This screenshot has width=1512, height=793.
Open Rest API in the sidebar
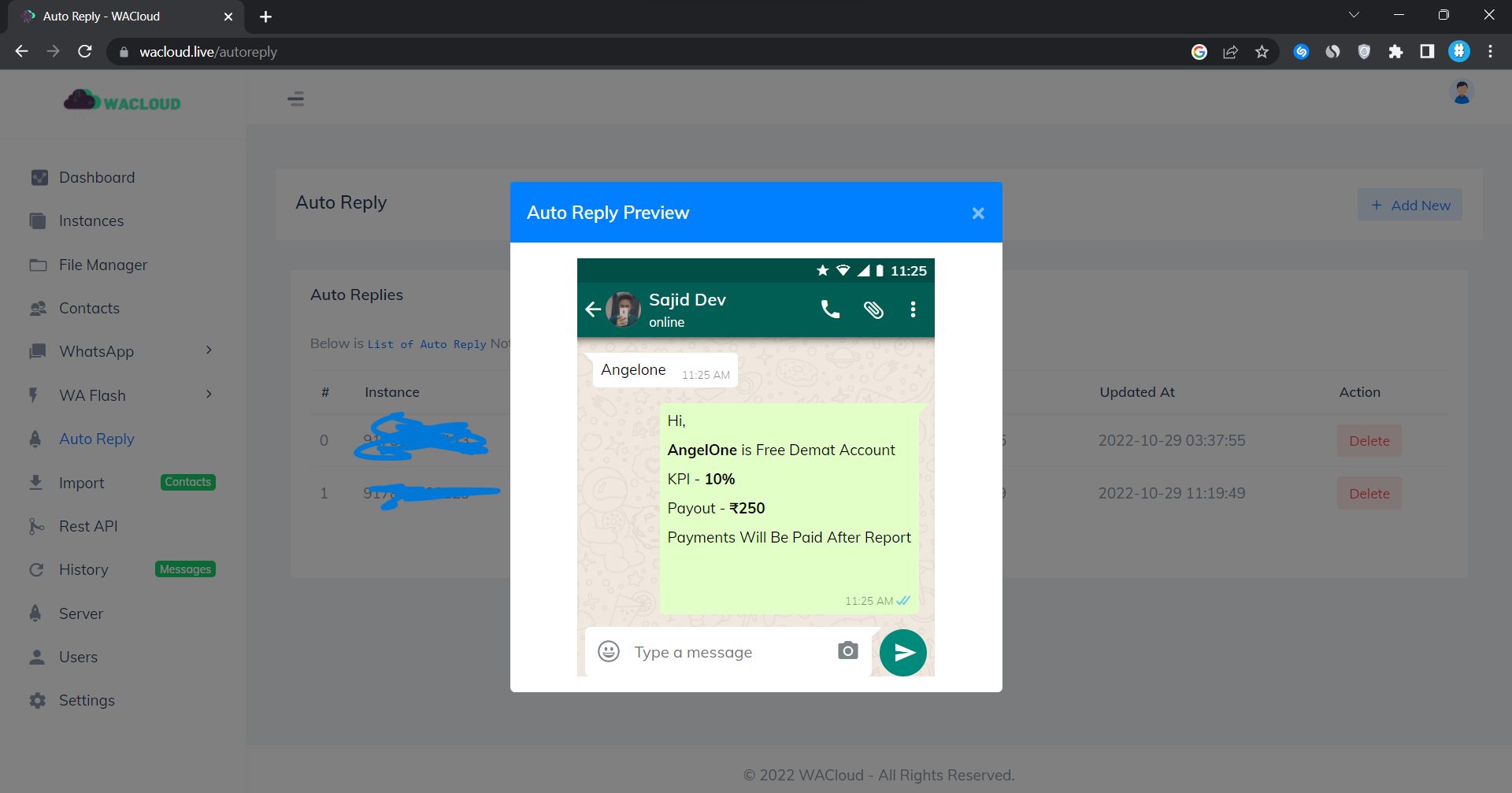pos(88,526)
